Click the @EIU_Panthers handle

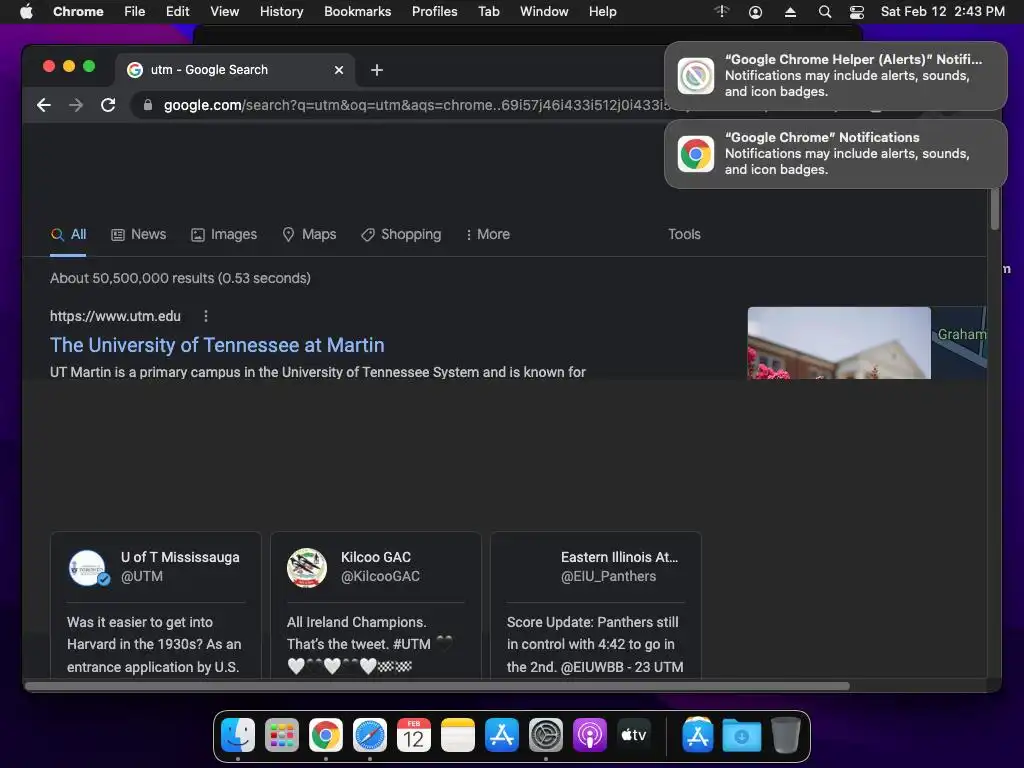pyautogui.click(x=608, y=576)
